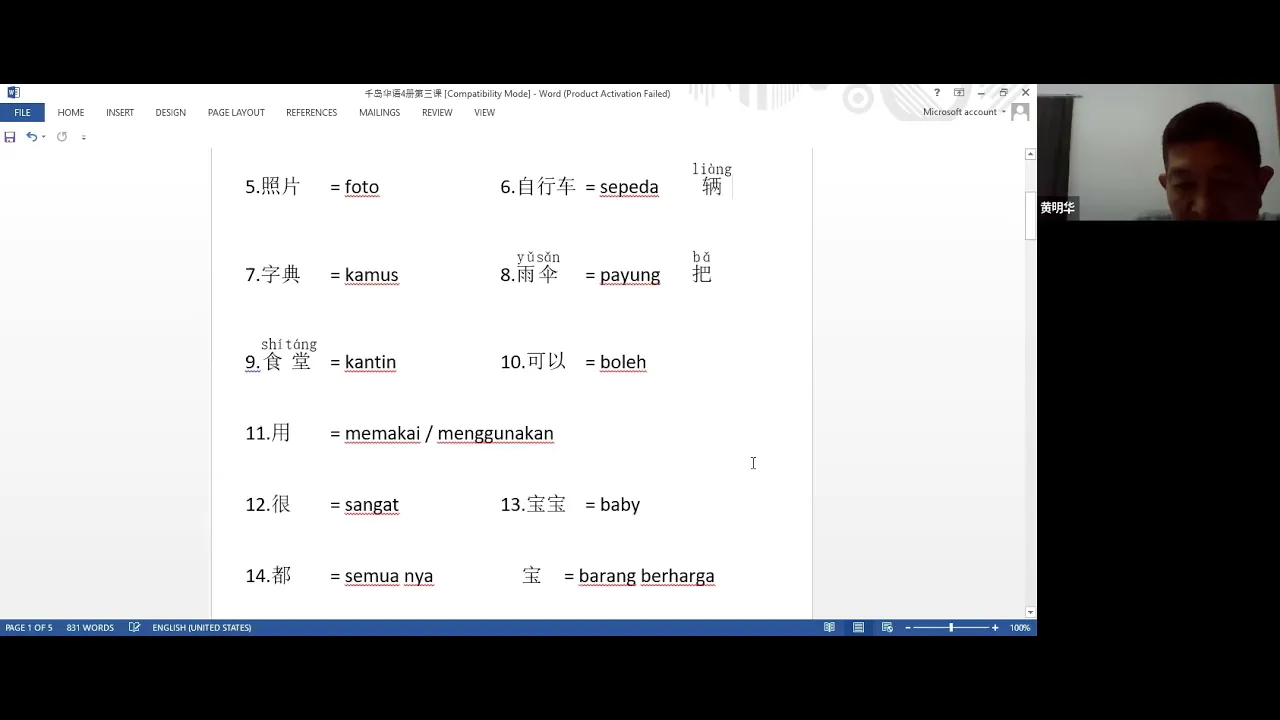The width and height of the screenshot is (1280, 720).
Task: Click the Word application icon in title bar
Action: pyautogui.click(x=13, y=93)
